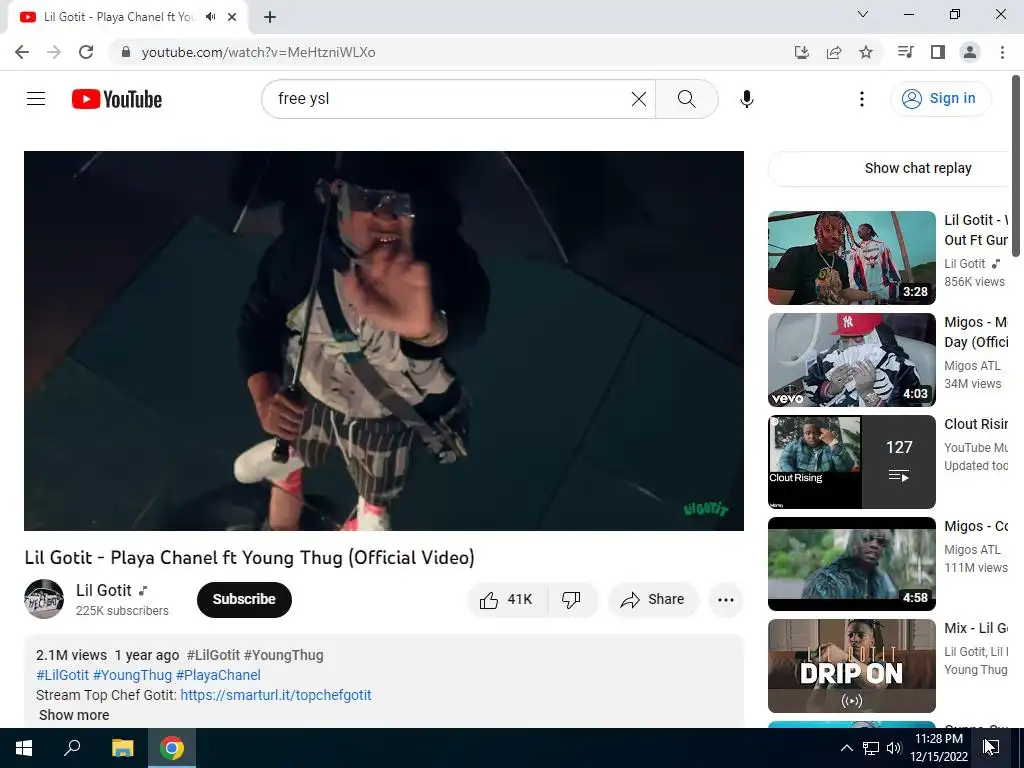Viewport: 1024px width, 768px height.
Task: Open Lil Gotit 3:28 video thumbnail
Action: click(852, 258)
